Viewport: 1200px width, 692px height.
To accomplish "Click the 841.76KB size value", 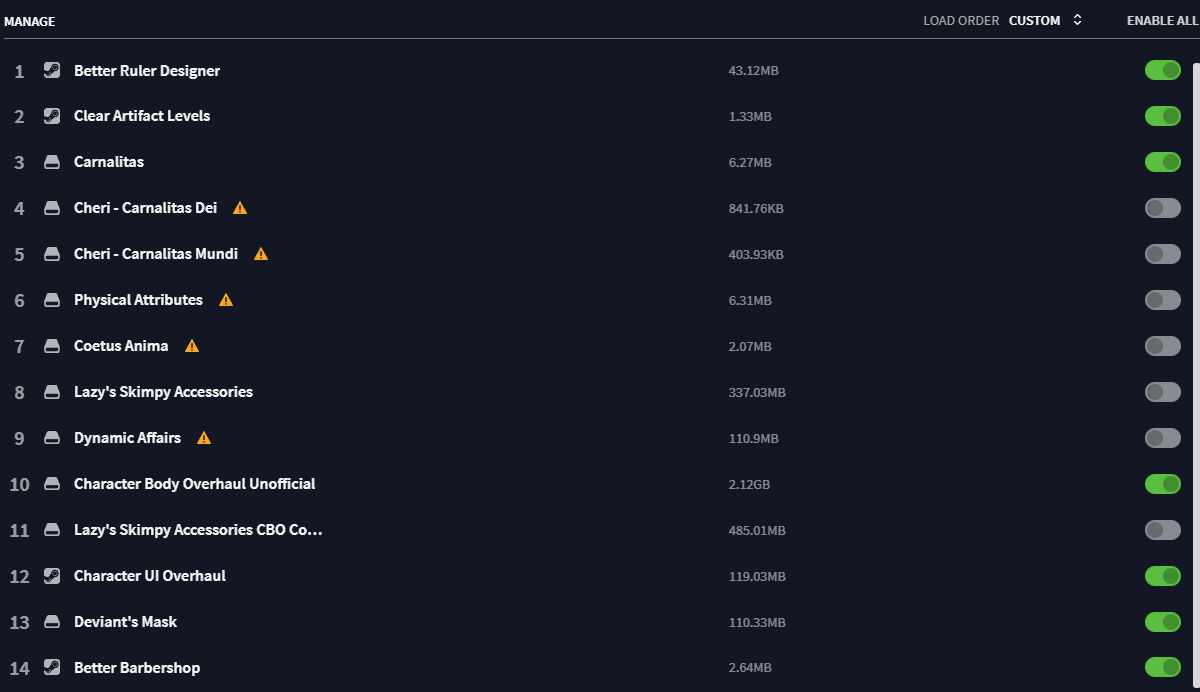I will 756,209.
